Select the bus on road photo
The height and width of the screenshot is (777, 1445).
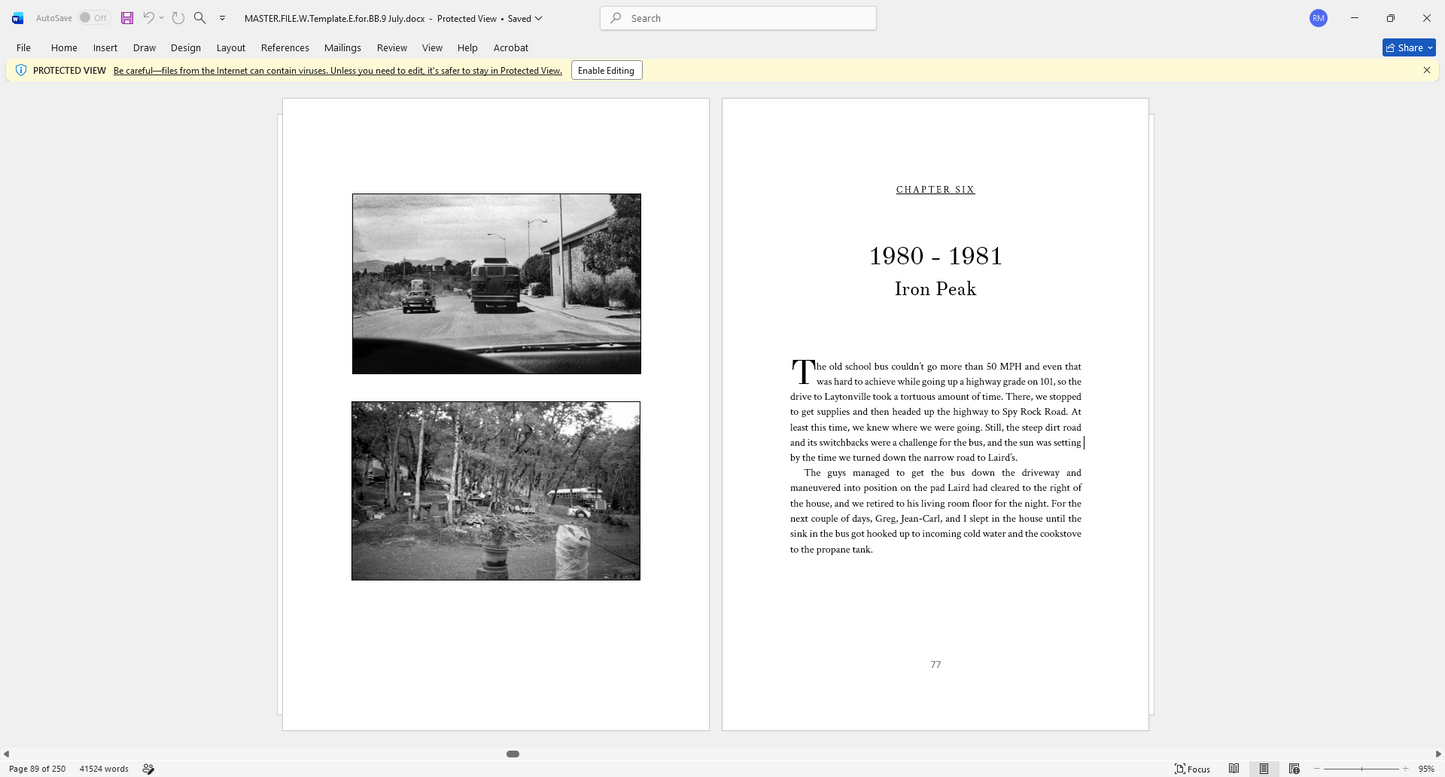[x=496, y=283]
